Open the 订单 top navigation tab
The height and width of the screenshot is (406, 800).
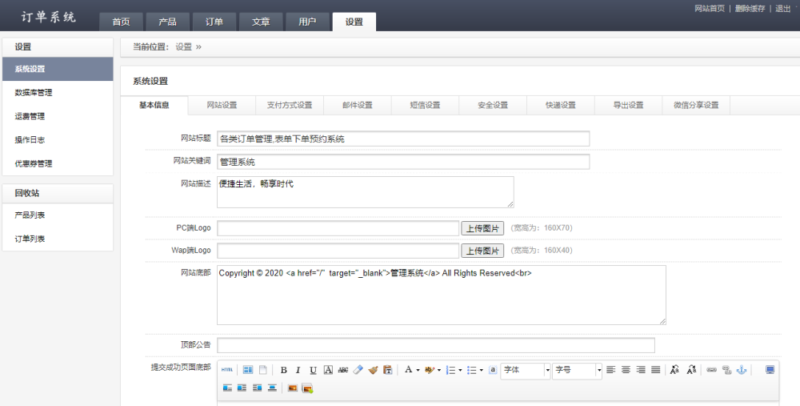coord(214,22)
